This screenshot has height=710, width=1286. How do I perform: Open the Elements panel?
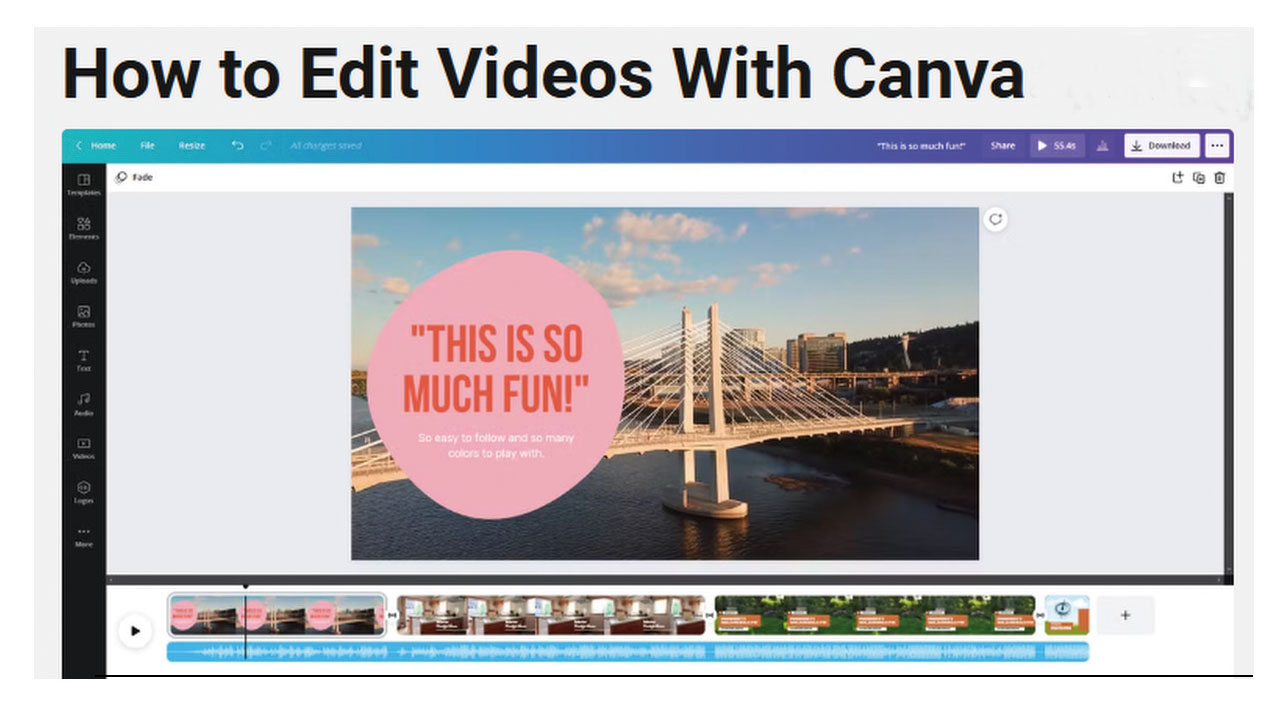84,228
